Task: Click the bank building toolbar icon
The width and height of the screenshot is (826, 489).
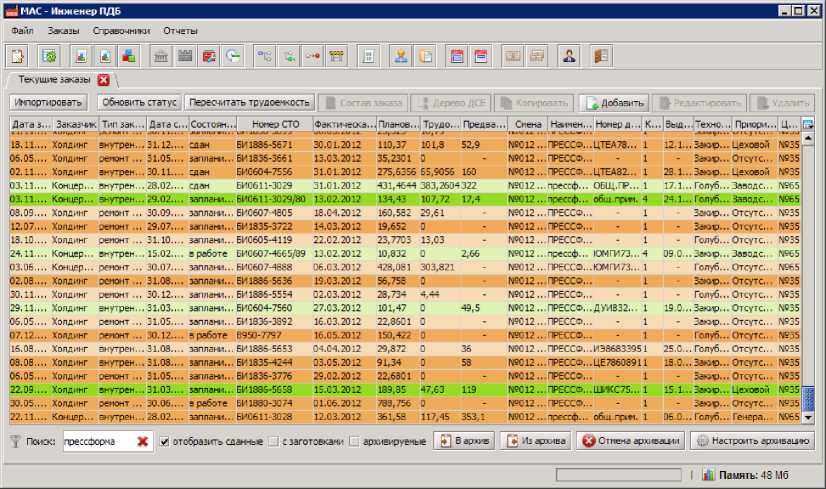Action: 161,56
